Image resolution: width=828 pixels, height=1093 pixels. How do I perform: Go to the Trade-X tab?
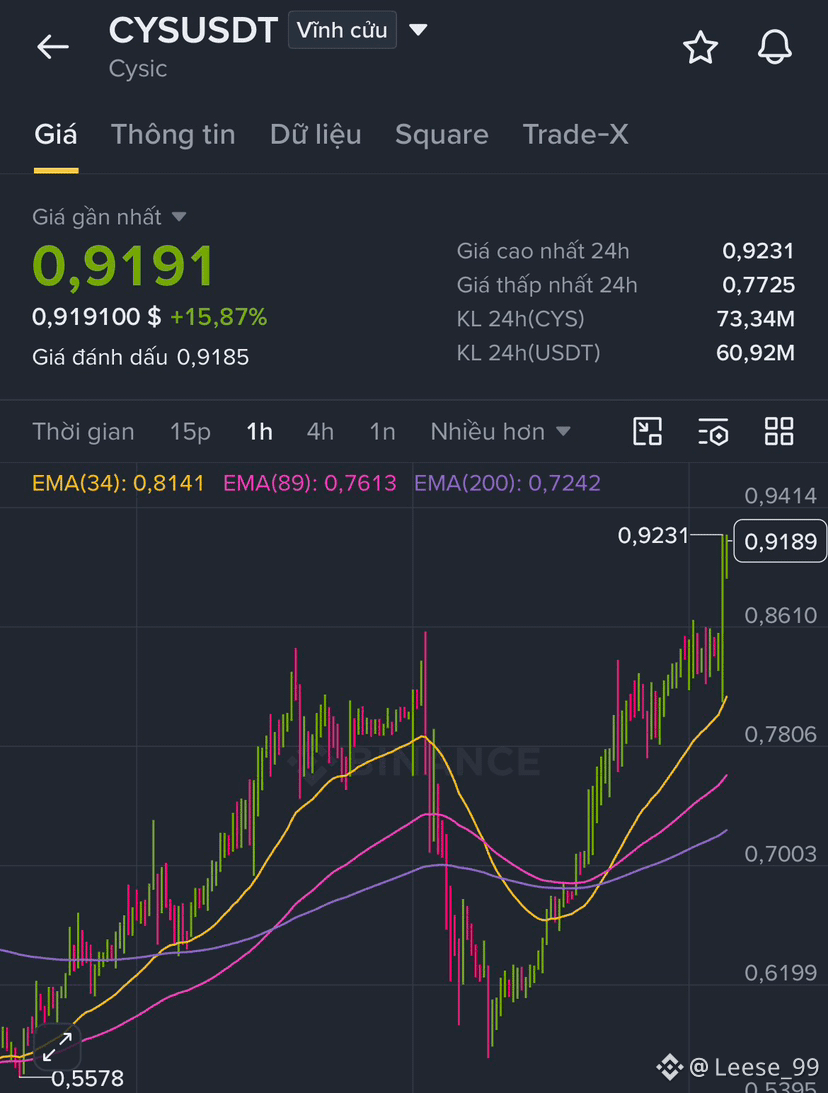pos(576,135)
